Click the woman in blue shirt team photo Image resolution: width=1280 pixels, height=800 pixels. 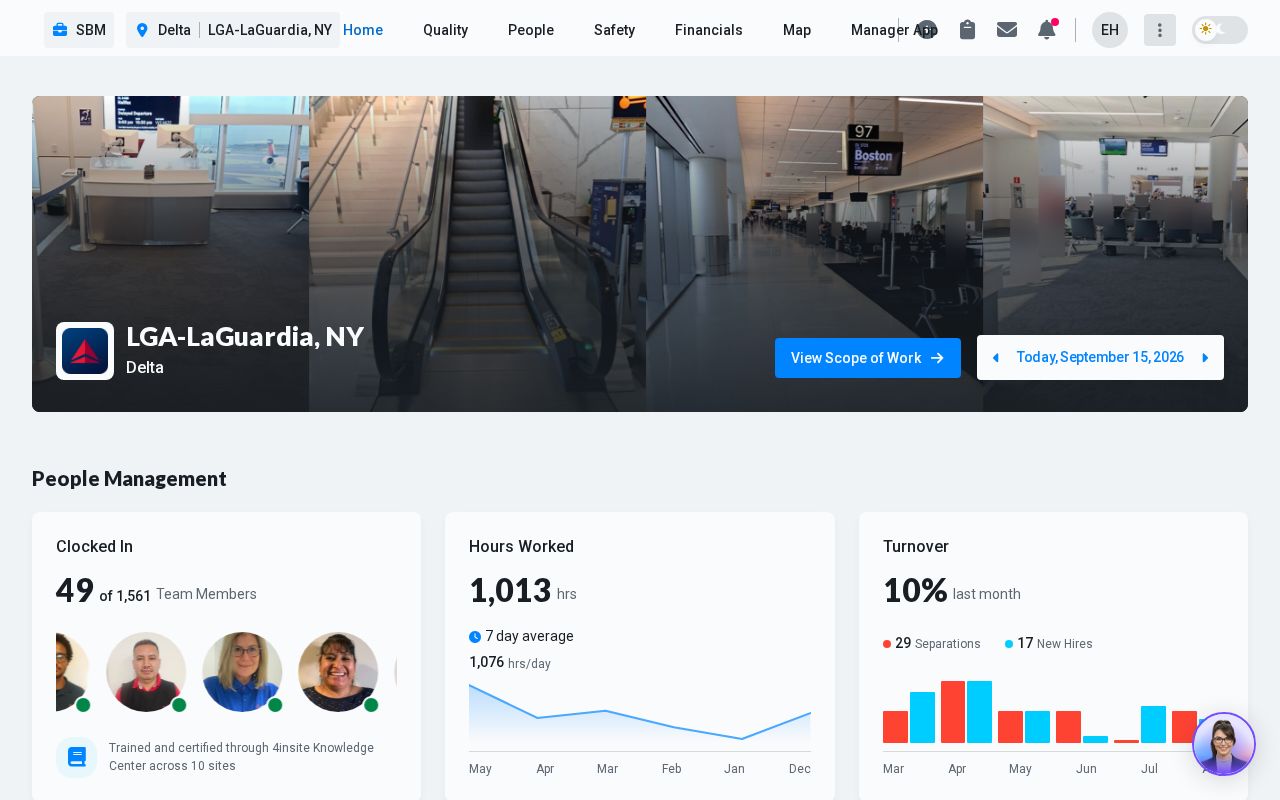point(242,672)
